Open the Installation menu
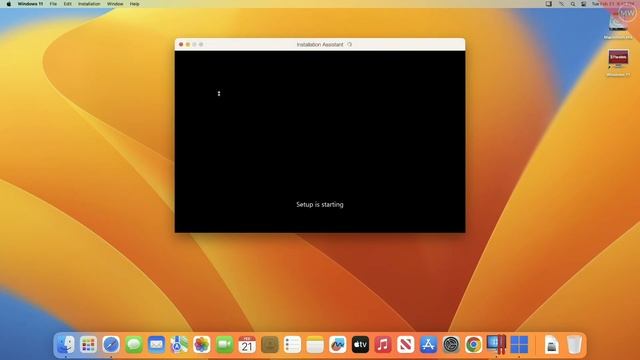 pos(89,4)
